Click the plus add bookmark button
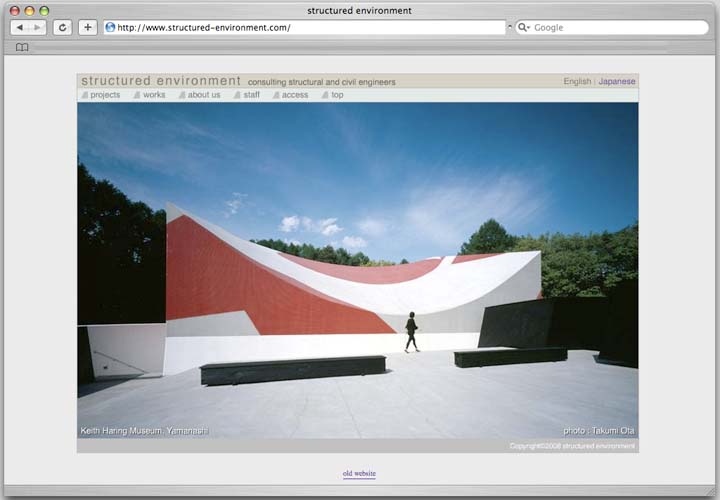This screenshot has width=720, height=500. click(88, 28)
